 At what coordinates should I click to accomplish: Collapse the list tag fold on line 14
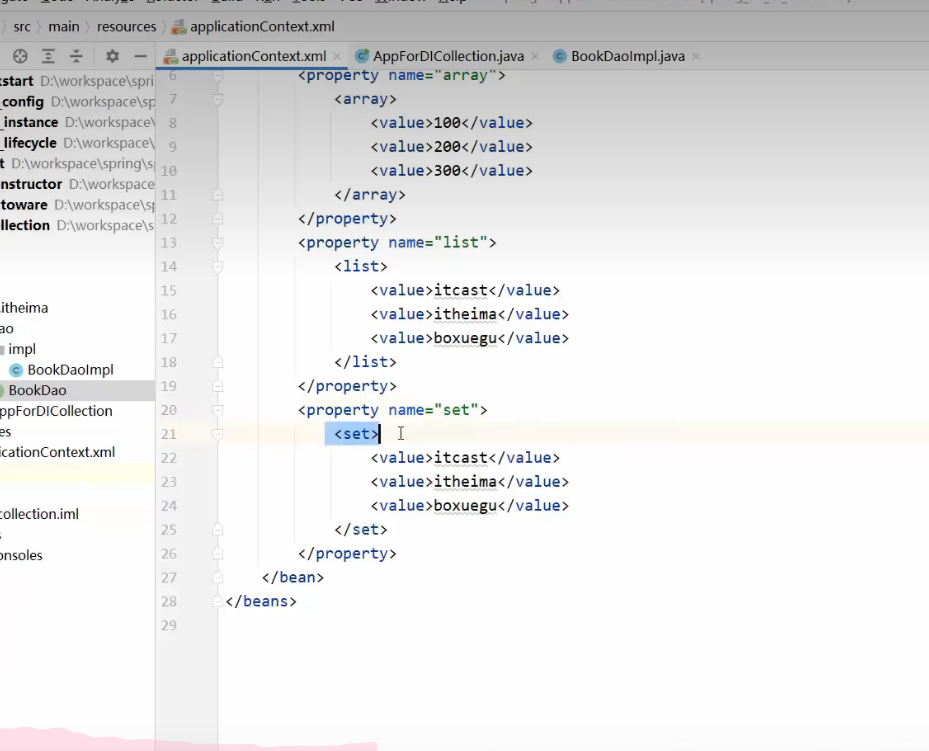coord(218,267)
